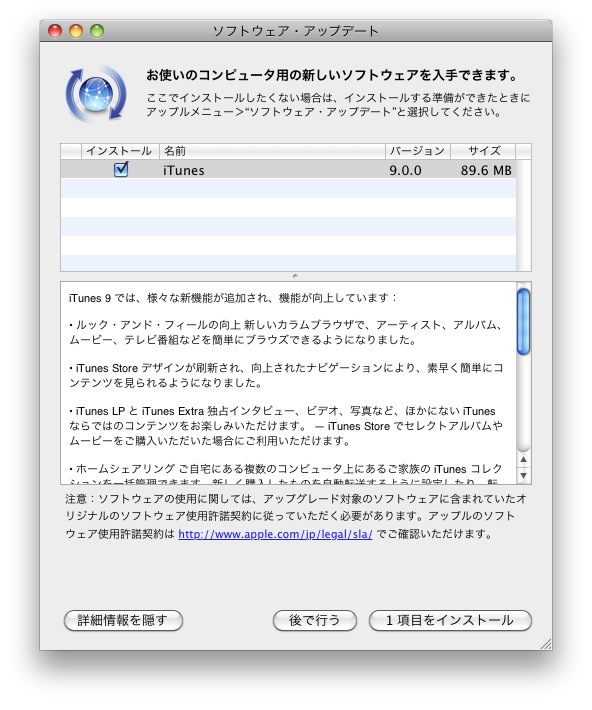Viewport: 592px width, 710px height.
Task: Zoom the window with green button
Action: pos(97,31)
